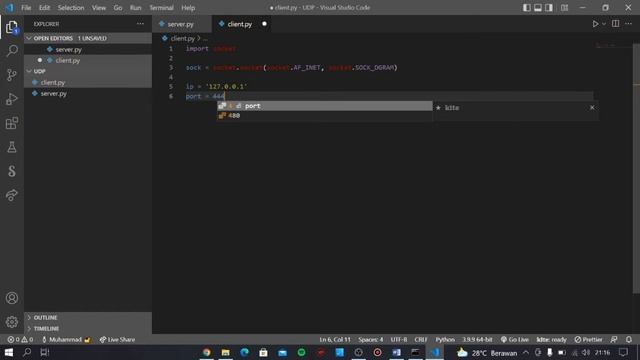This screenshot has height=360, width=640.
Task: Open the Edit menu
Action: 44,8
